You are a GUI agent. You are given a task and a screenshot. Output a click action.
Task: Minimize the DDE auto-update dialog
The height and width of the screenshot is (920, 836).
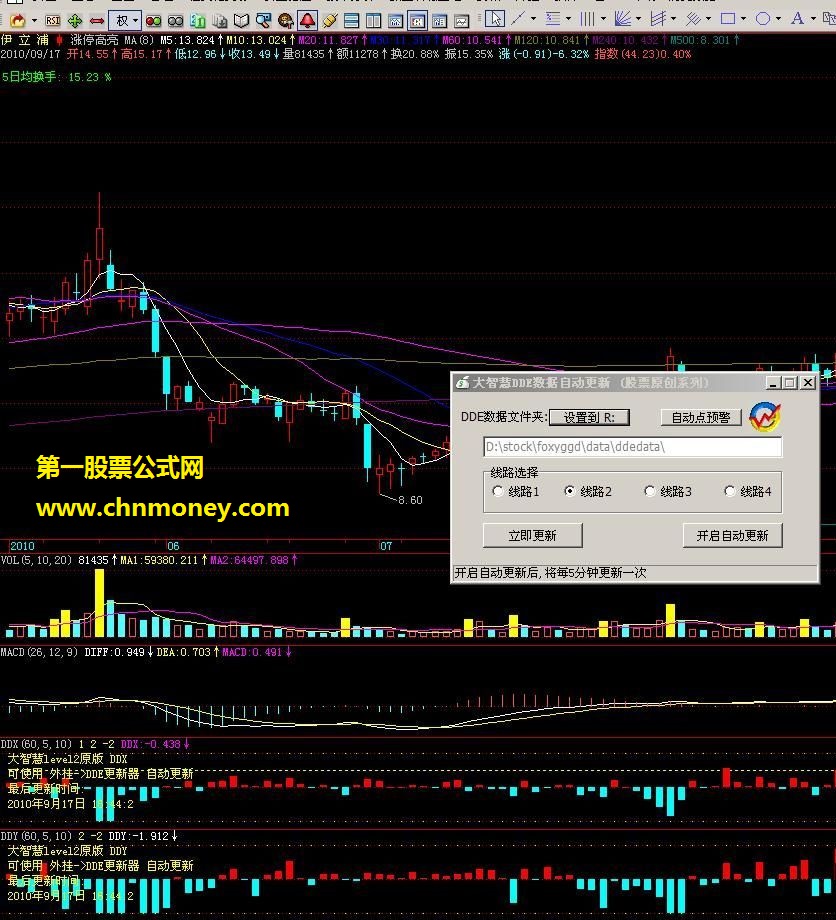(x=773, y=383)
